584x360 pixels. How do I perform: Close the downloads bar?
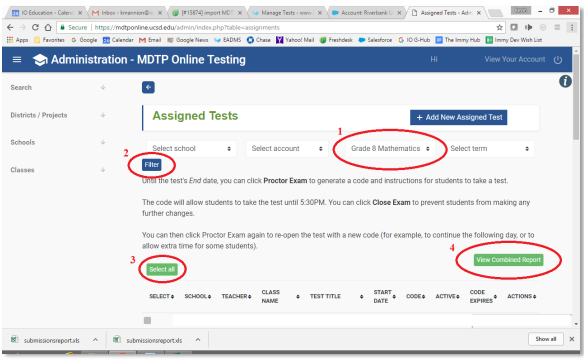(x=572, y=339)
